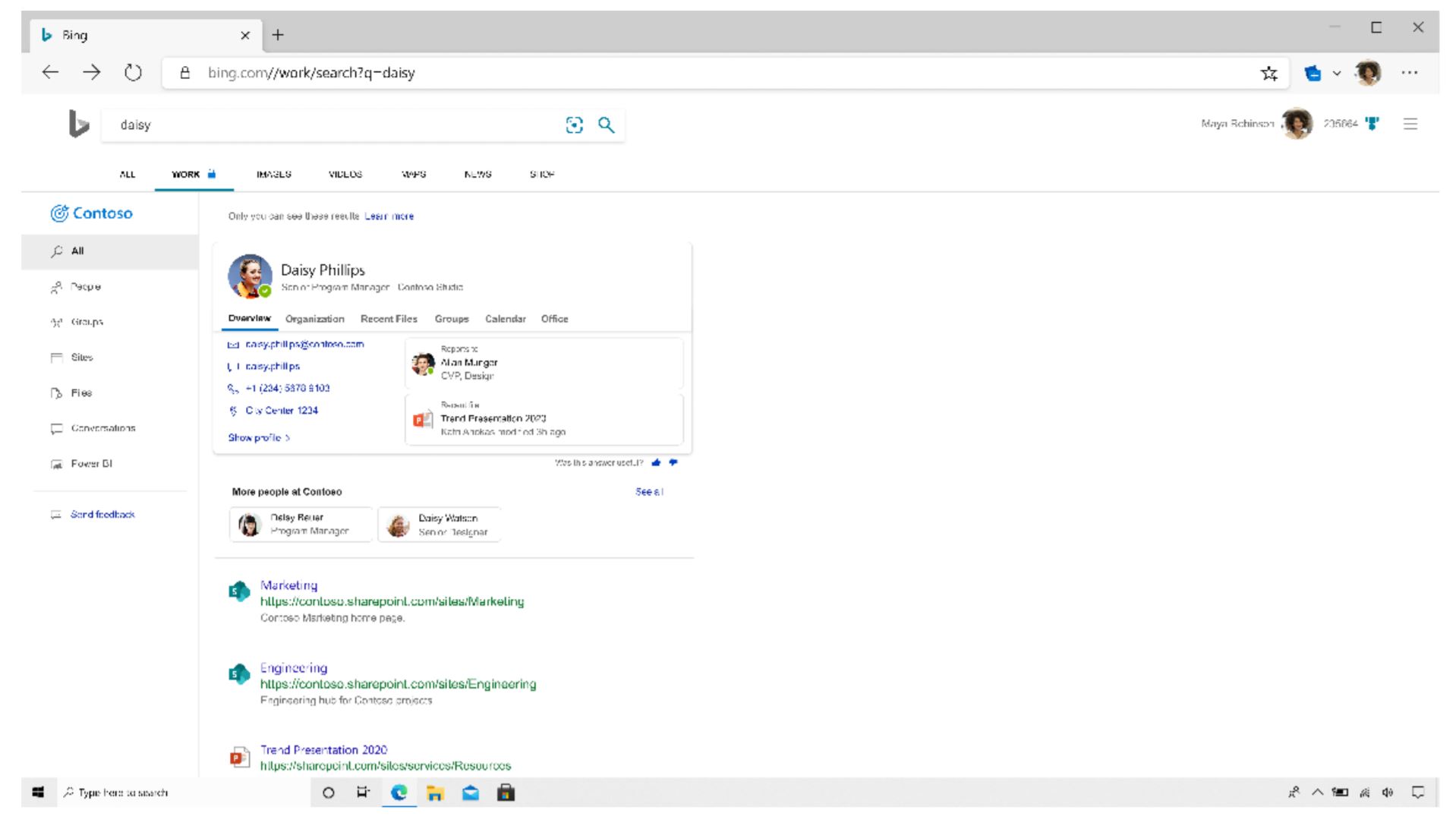Open browser settings ellipsis menu
The width and height of the screenshot is (1456, 832).
pyautogui.click(x=1410, y=73)
